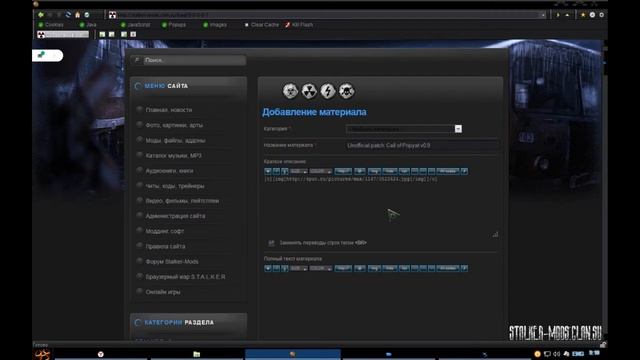
Task: Click the material name field with Unofficial patch
Action: [x=422, y=145]
